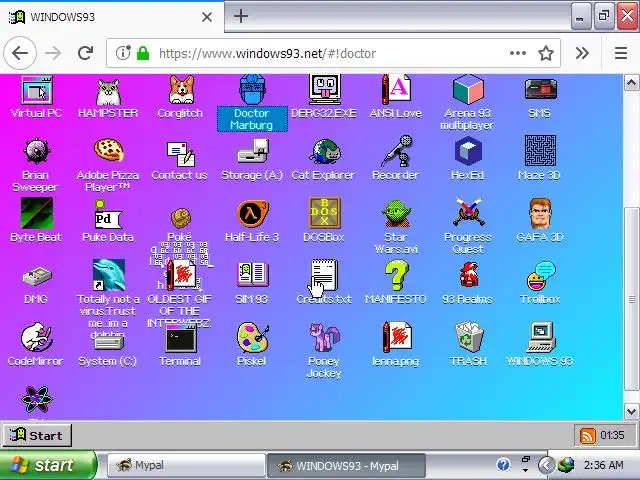Open Trollbox chat icon
640x480 pixels.
(x=541, y=274)
